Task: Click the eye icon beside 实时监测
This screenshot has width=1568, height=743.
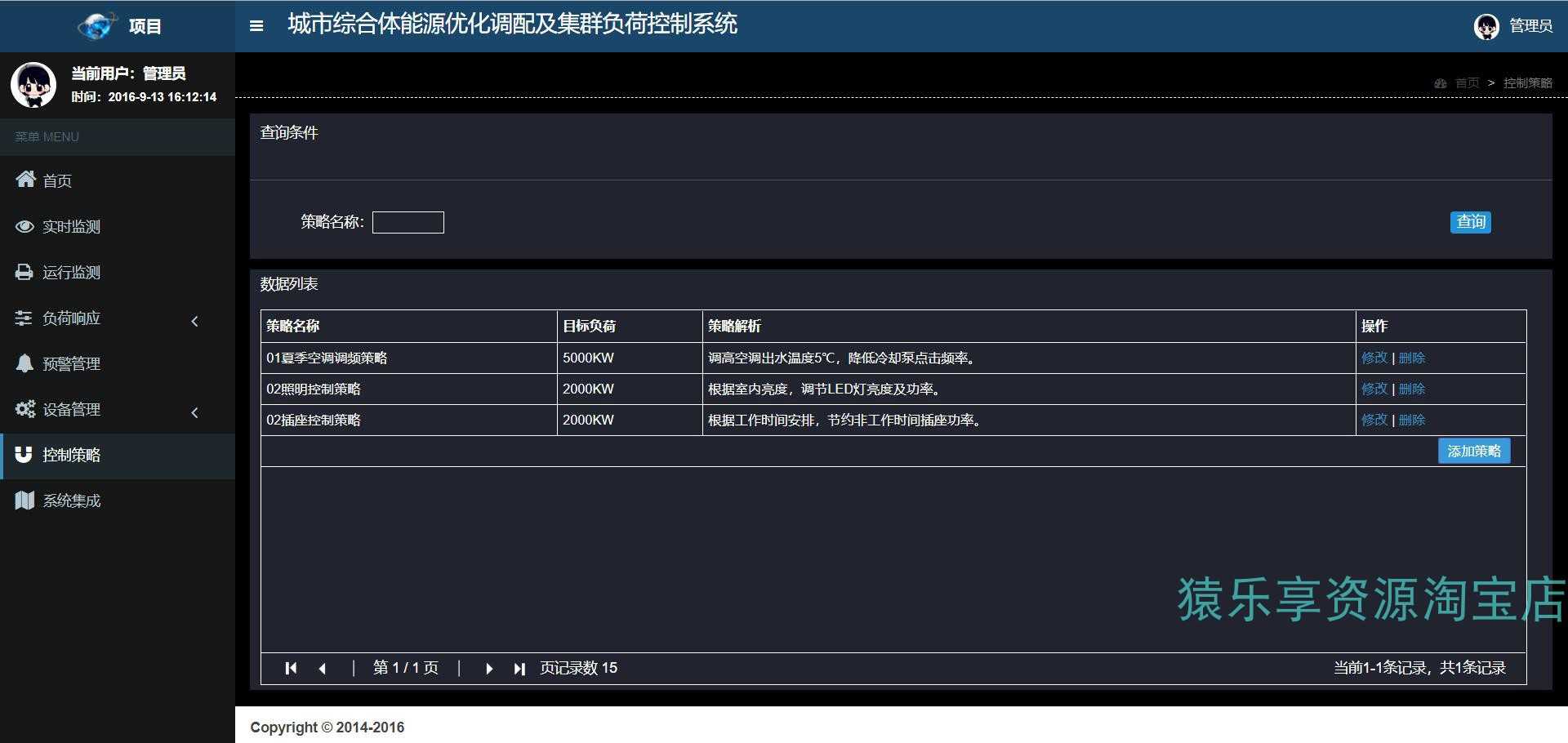Action: (24, 226)
